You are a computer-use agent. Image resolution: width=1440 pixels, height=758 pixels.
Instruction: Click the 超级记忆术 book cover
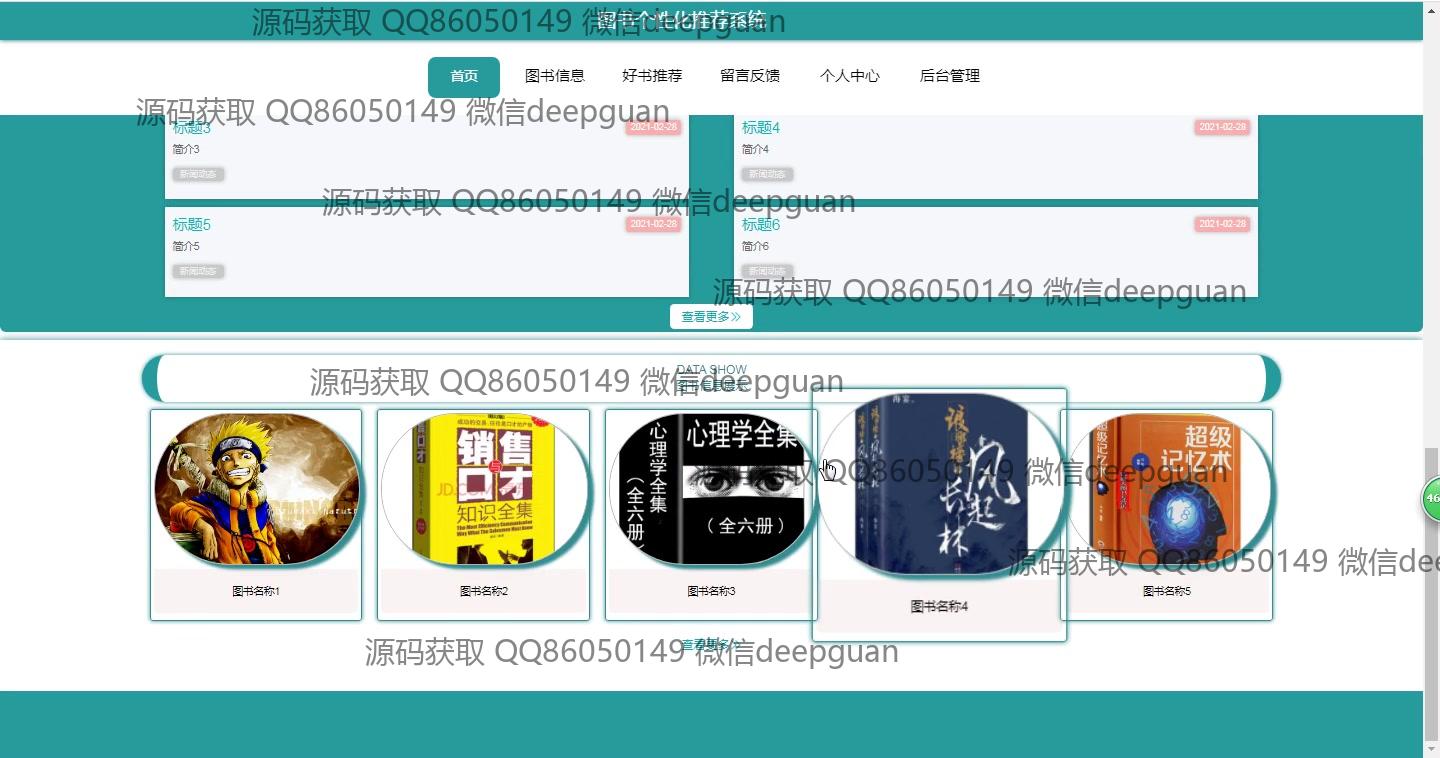1166,490
